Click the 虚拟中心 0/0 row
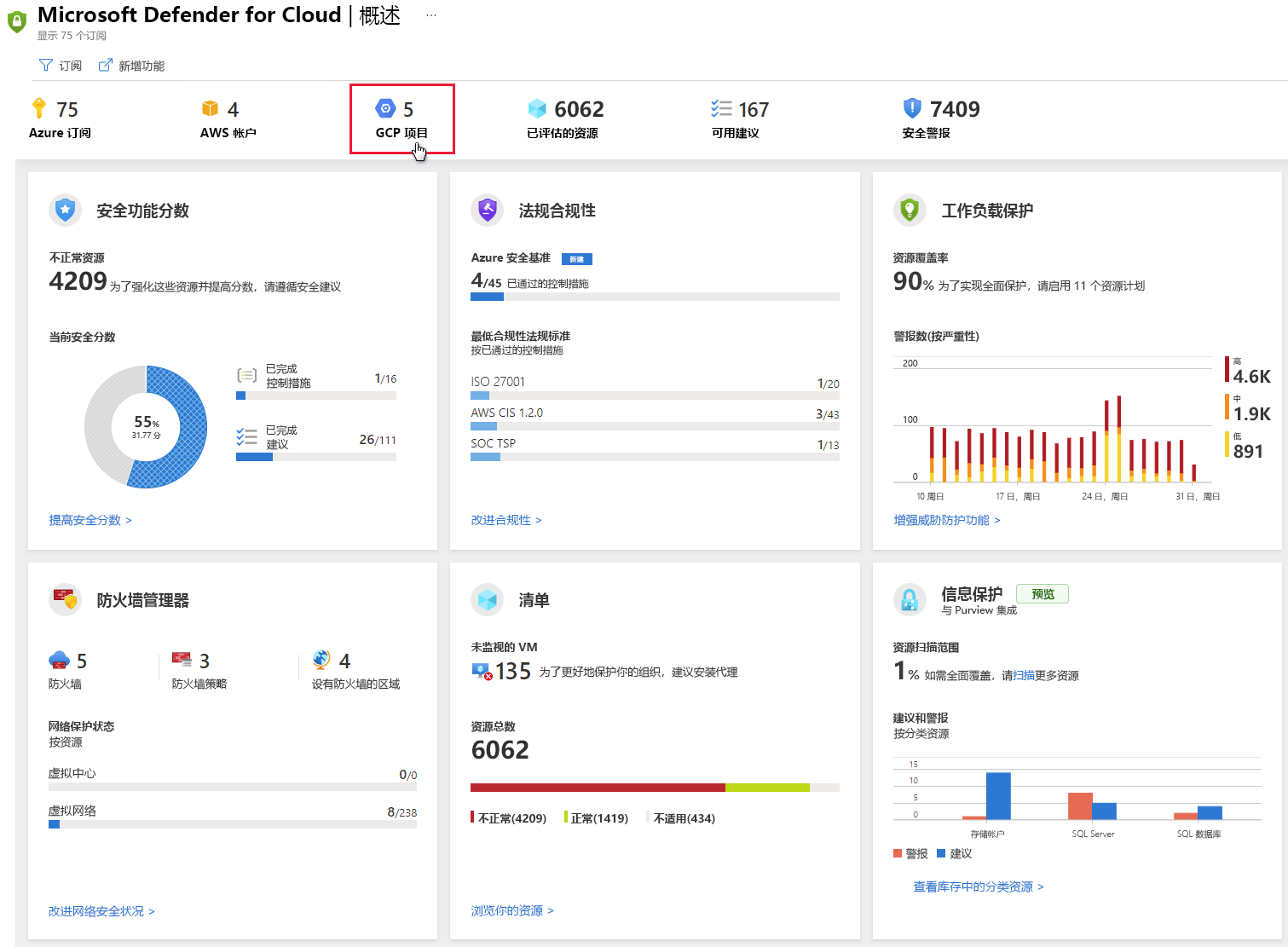The image size is (1288, 947). (x=233, y=779)
